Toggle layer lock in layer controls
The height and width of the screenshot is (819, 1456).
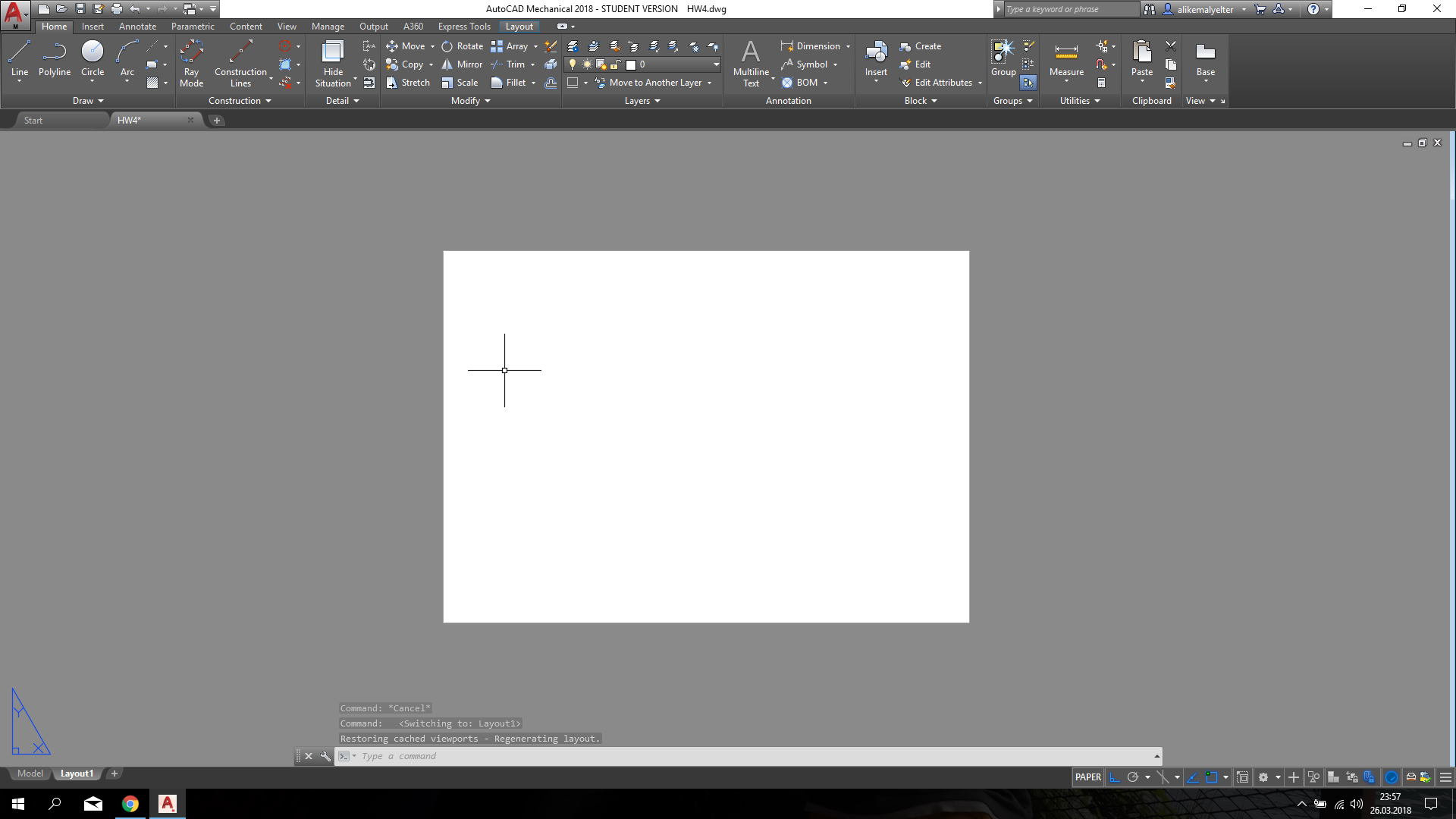(x=614, y=64)
